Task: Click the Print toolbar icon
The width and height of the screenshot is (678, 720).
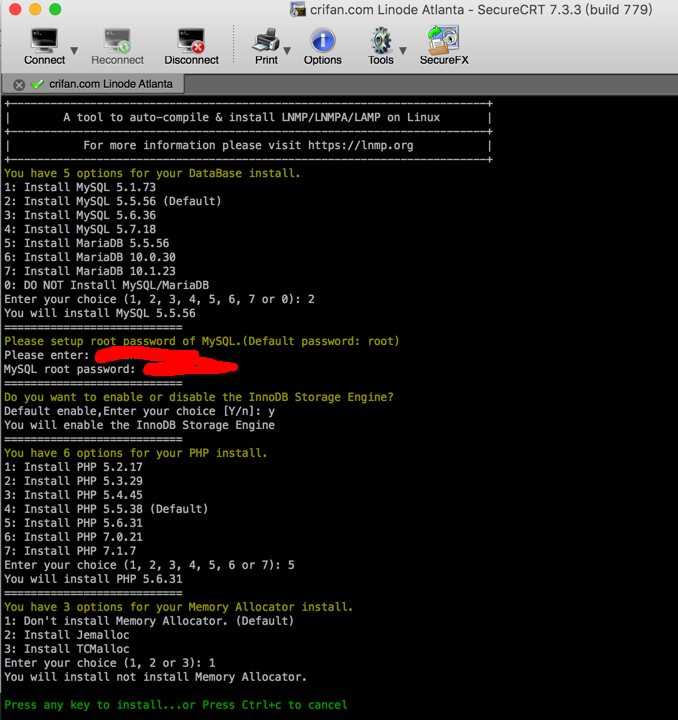Action: [x=266, y=46]
